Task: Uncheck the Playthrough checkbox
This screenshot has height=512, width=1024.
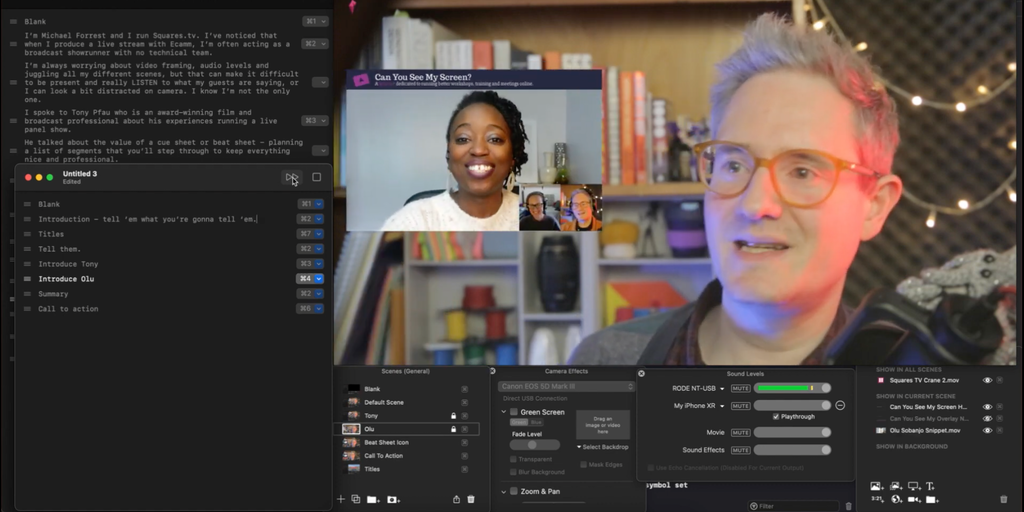Action: [x=775, y=416]
